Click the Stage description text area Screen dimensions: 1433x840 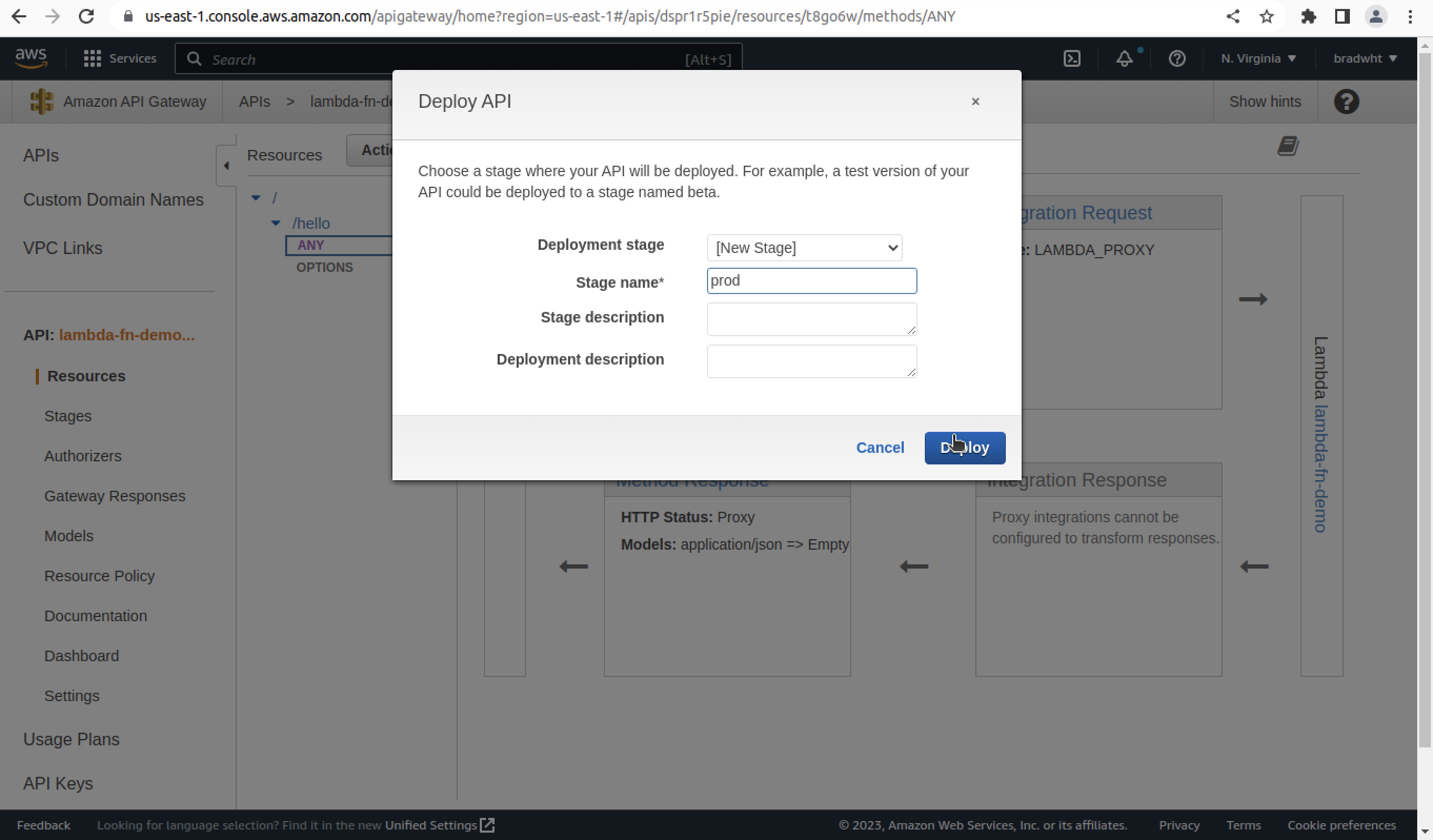pyautogui.click(x=812, y=319)
